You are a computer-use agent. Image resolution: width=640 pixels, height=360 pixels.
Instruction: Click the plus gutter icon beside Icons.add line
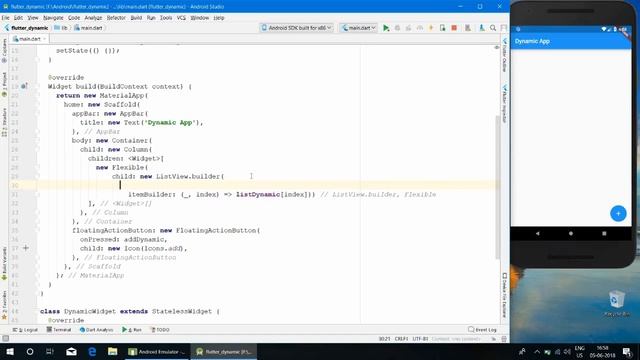tap(25, 248)
